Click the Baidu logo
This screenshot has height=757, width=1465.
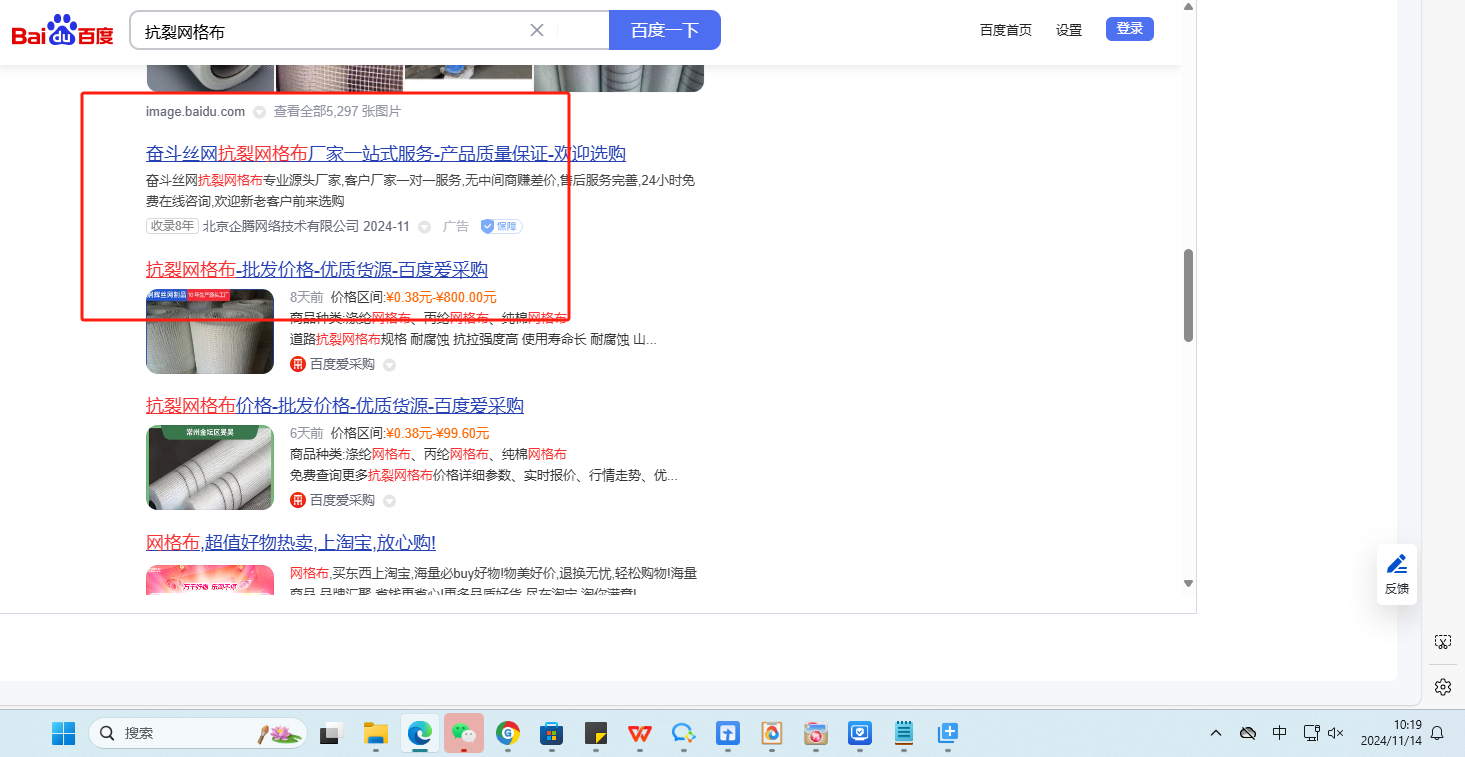[62, 31]
